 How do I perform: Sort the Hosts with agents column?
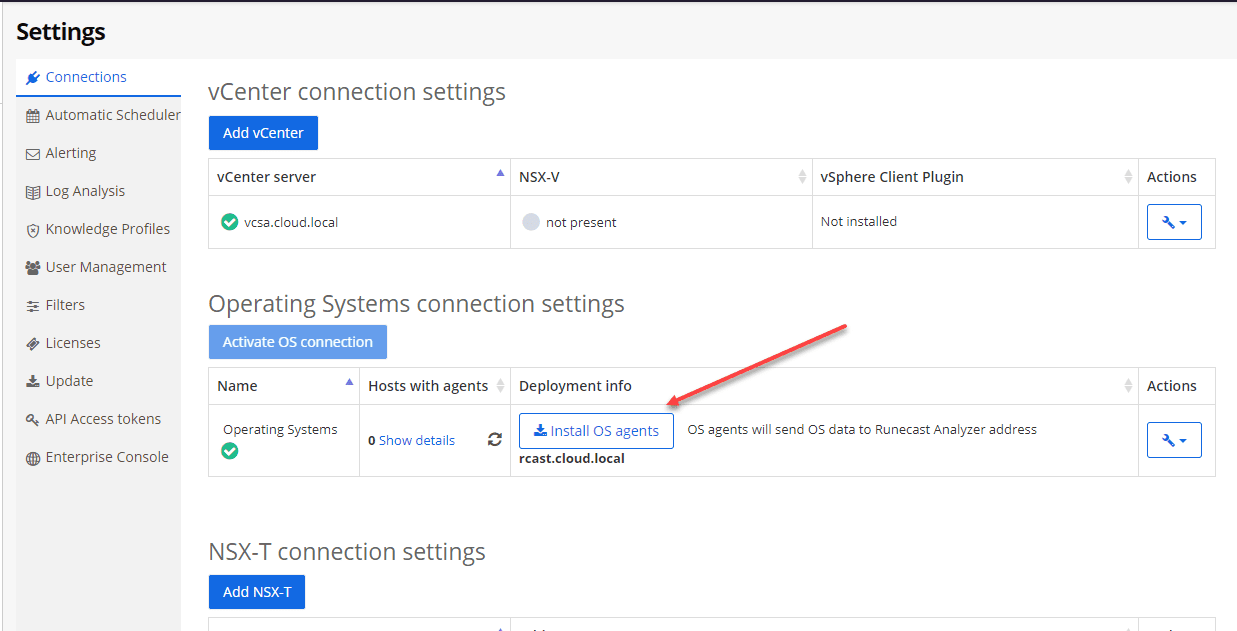500,386
